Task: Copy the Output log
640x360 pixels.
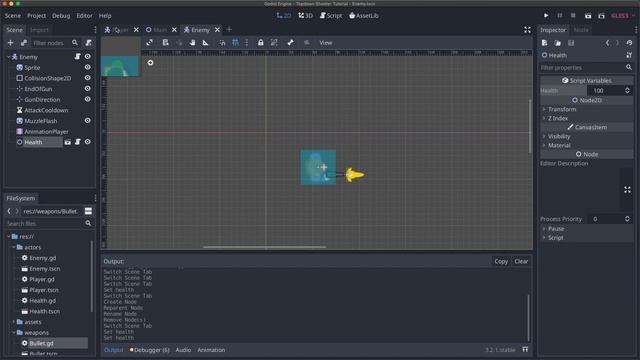Action: click(501, 261)
